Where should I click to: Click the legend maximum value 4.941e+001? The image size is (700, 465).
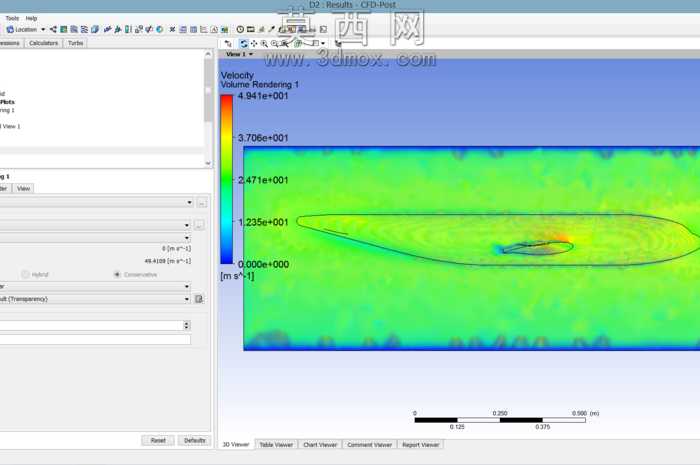(x=263, y=96)
